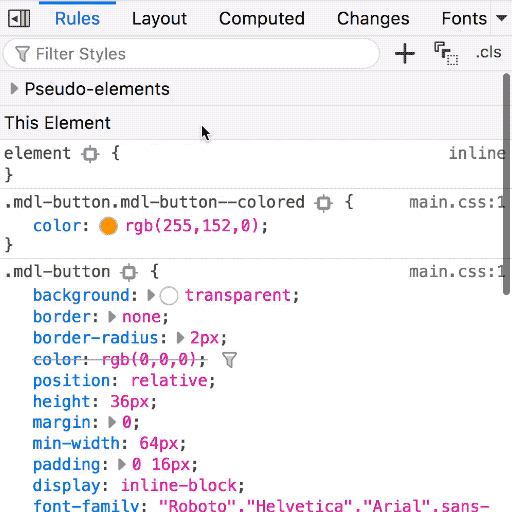Click filter funnel beside overridden color property
512x512 pixels.
coord(229,360)
